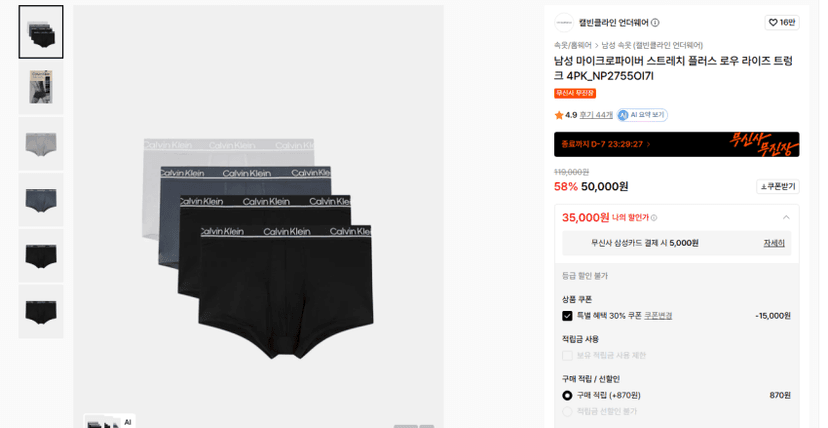Image resolution: width=828 pixels, height=428 pixels.
Task: Uncheck the 특별 혜택 30% 쿠폰 checkbox
Action: click(567, 316)
